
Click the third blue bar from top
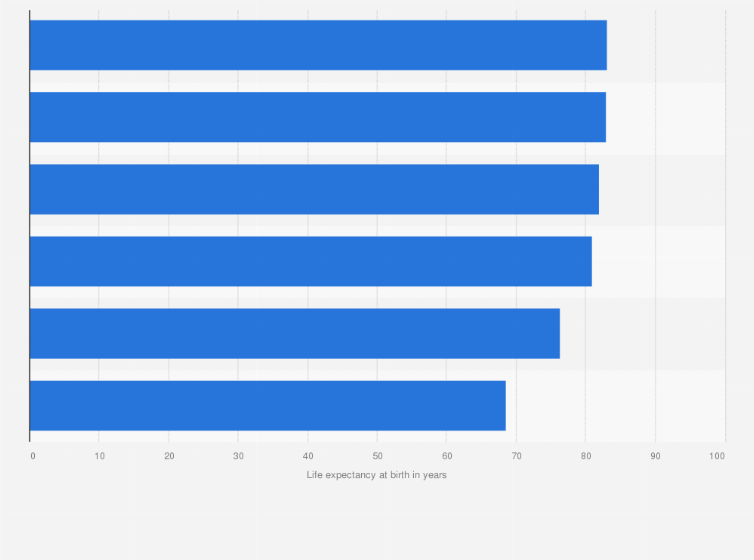coord(314,189)
